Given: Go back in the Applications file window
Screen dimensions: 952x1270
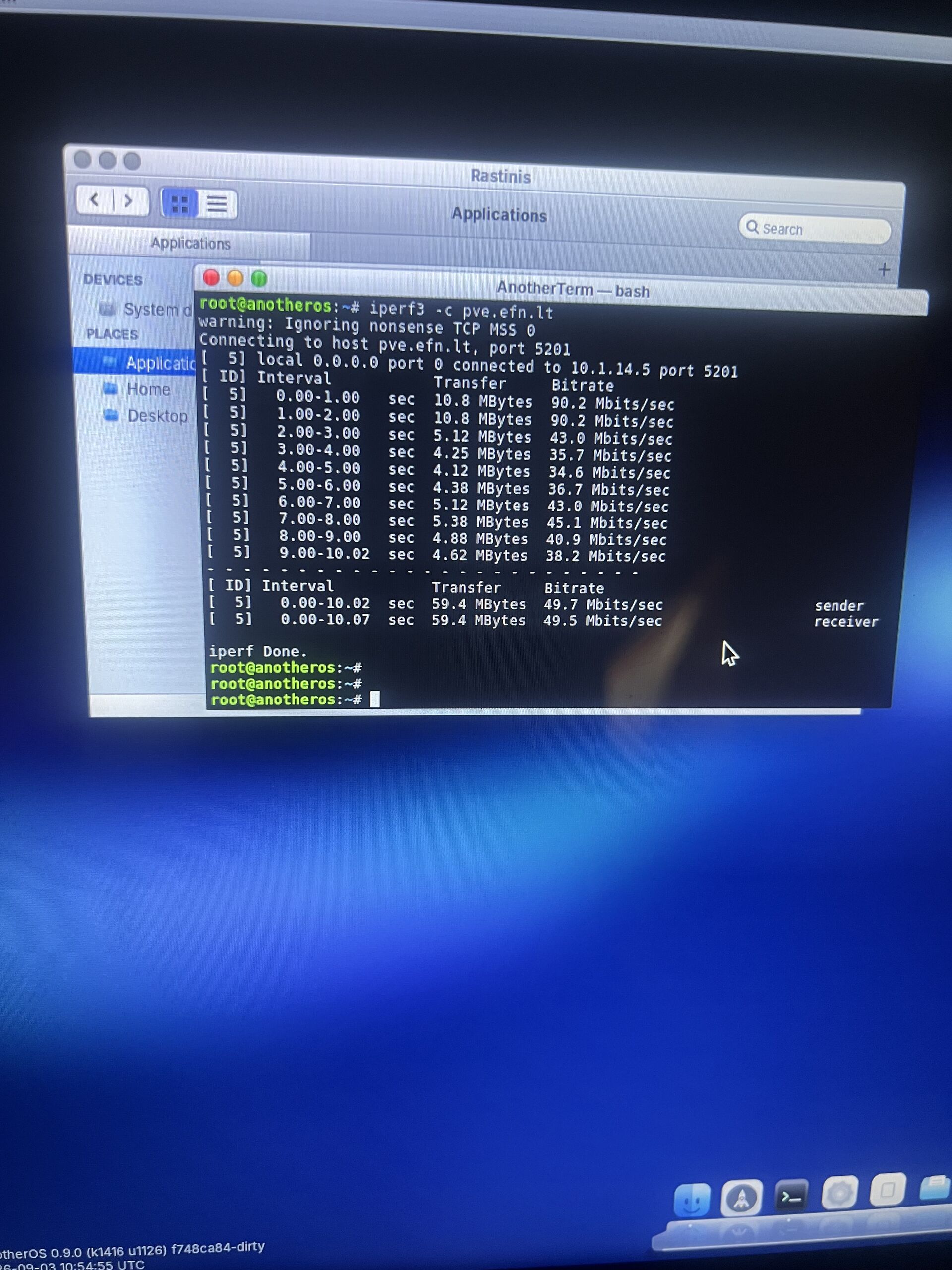Looking at the screenshot, I should pyautogui.click(x=95, y=200).
